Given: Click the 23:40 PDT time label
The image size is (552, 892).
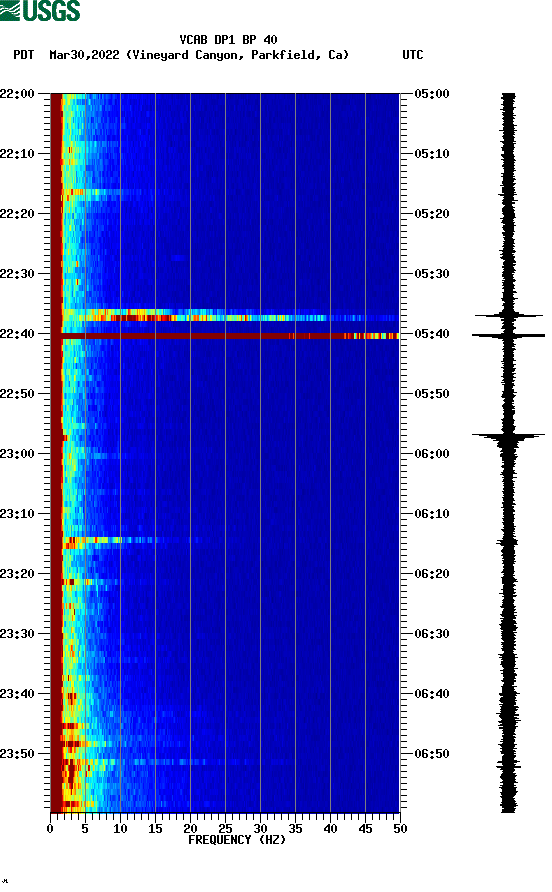Looking at the screenshot, I should click(x=17, y=693).
